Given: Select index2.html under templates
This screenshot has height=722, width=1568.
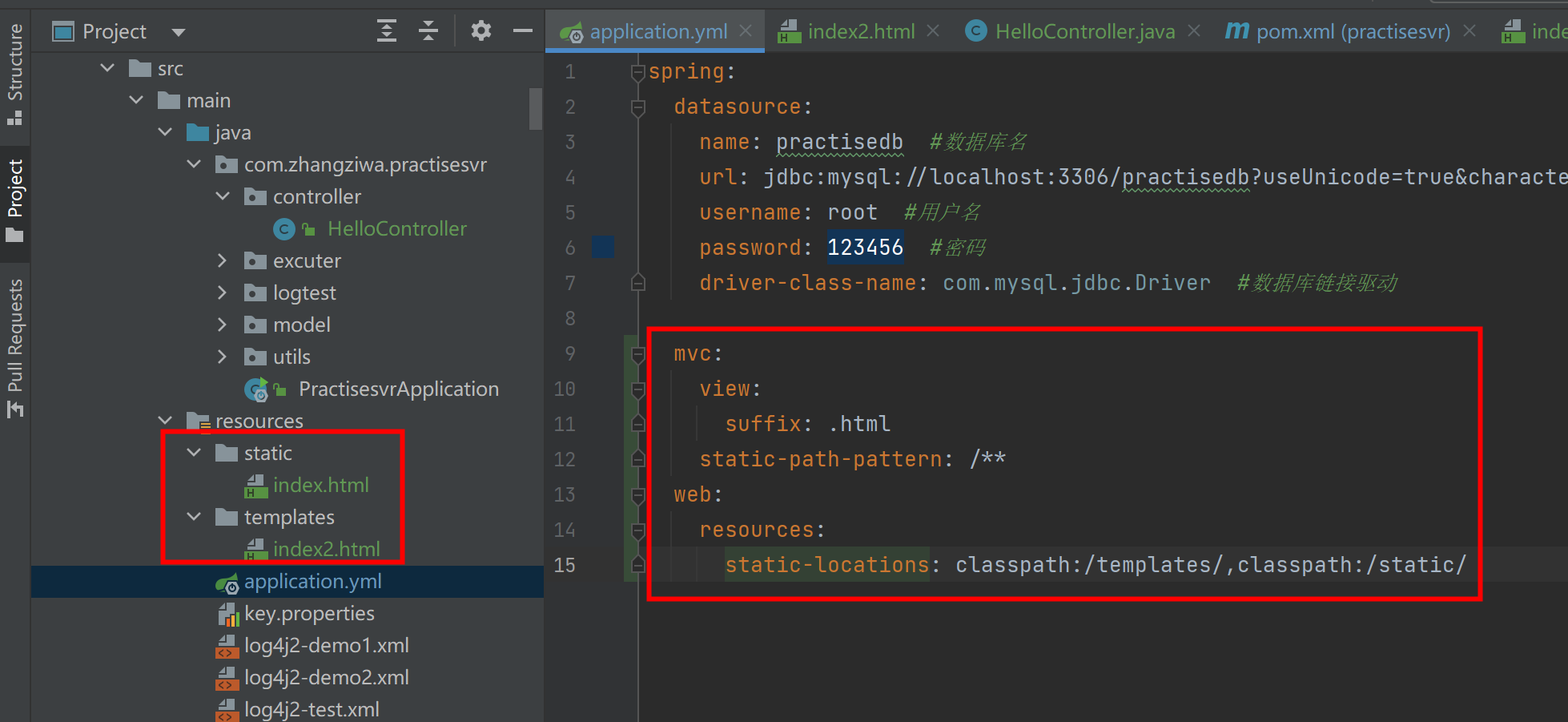Looking at the screenshot, I should [x=326, y=549].
